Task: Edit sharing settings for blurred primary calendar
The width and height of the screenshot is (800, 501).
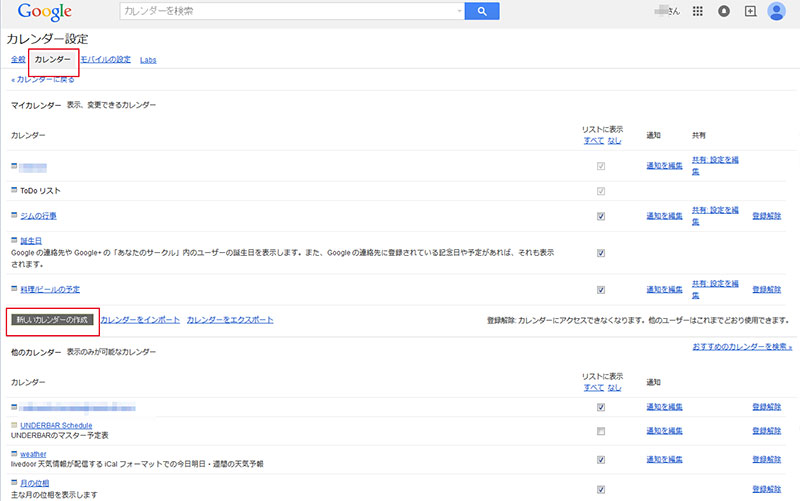Action: (715, 165)
